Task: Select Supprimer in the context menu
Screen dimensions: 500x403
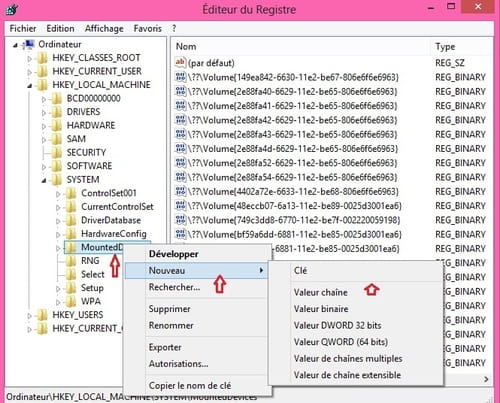Action: (169, 309)
